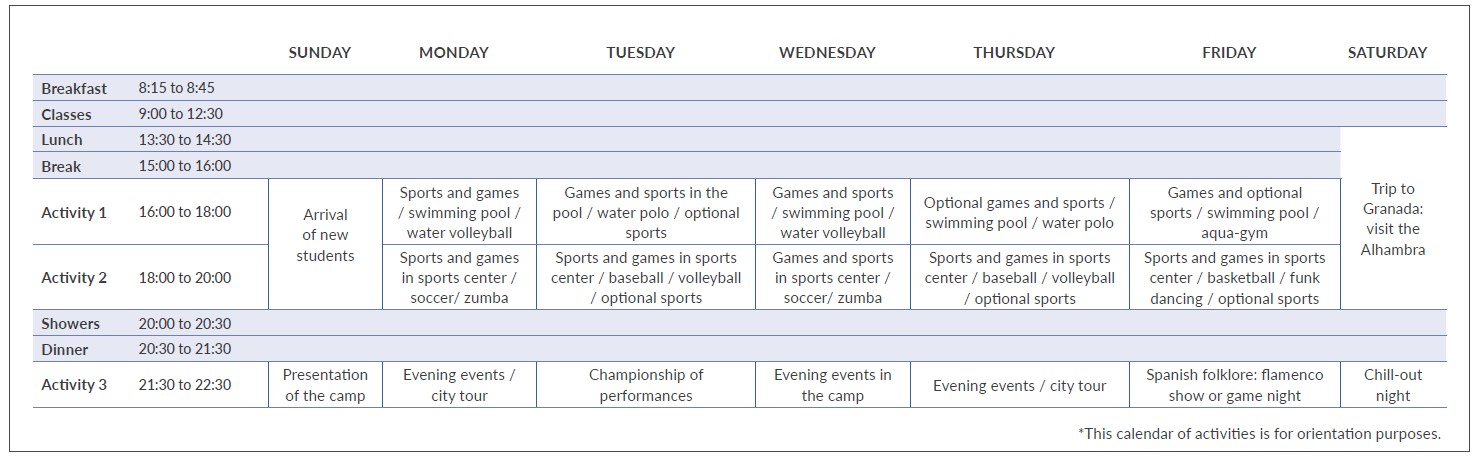
Task: Click the SUNDAY column header
Action: 319,53
